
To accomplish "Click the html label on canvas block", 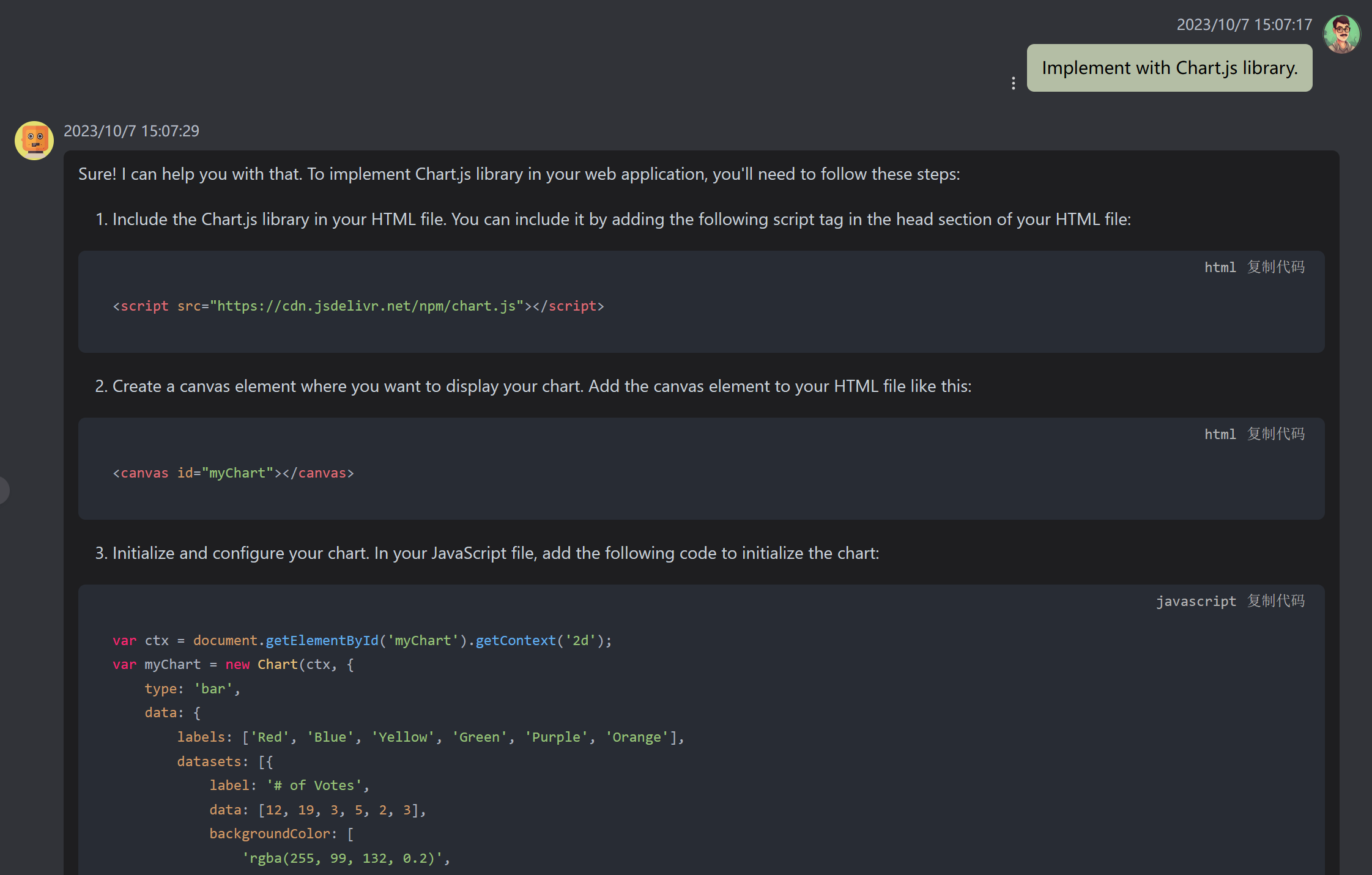I will (x=1220, y=434).
